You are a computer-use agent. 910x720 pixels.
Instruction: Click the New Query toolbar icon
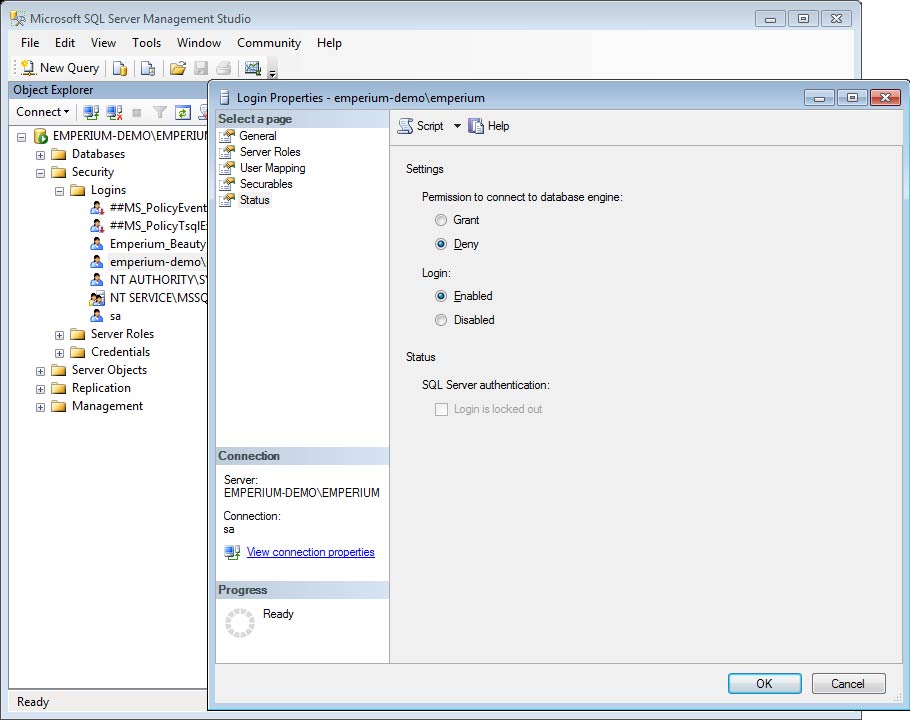click(x=60, y=68)
